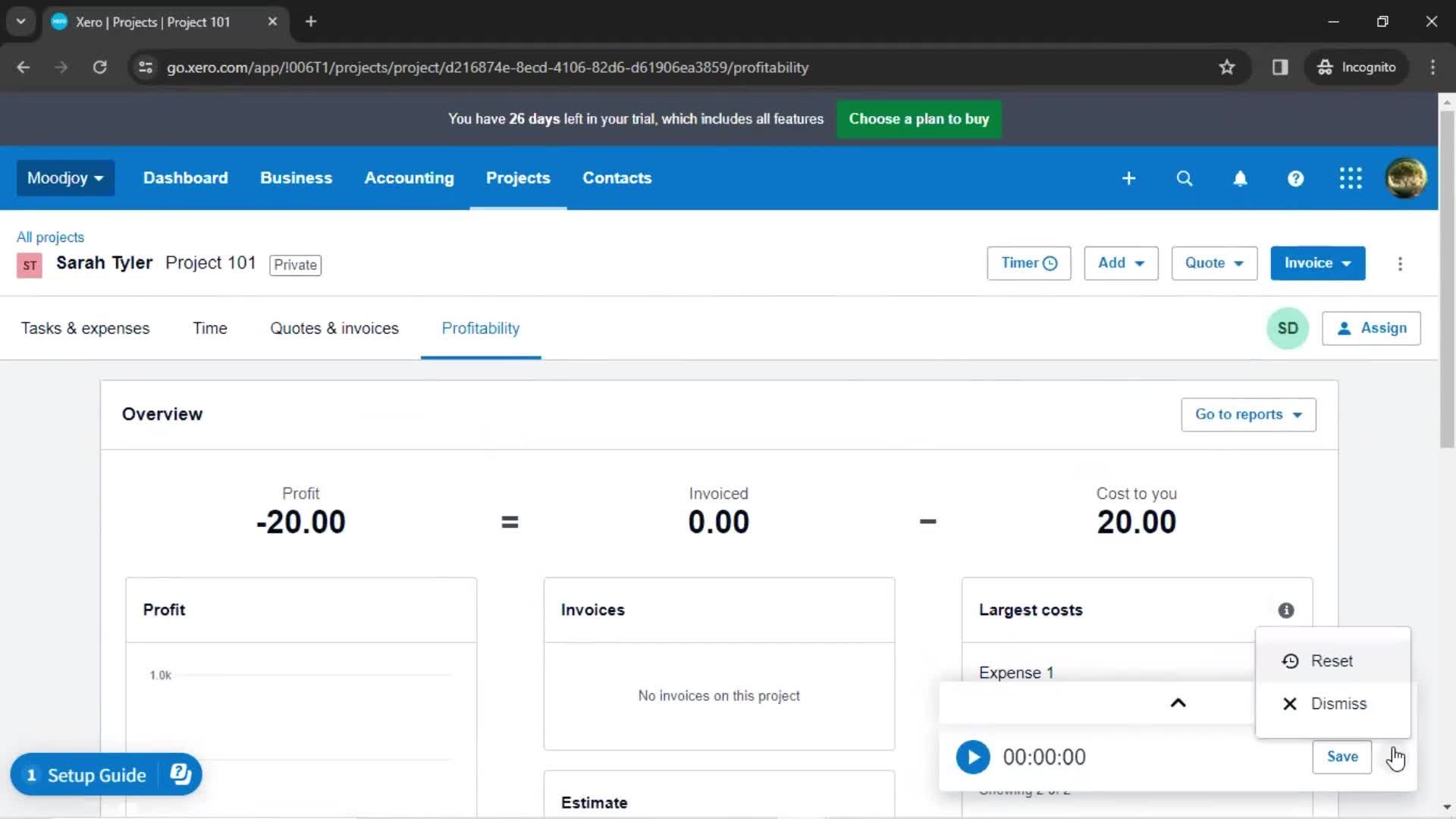The height and width of the screenshot is (819, 1456).
Task: Click the SD assigned user avatar
Action: click(x=1288, y=328)
